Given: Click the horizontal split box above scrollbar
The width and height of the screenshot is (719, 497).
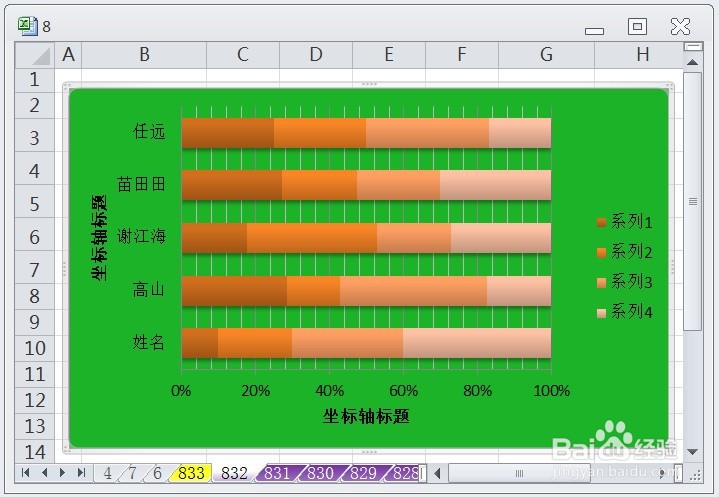Looking at the screenshot, I should click(x=693, y=46).
